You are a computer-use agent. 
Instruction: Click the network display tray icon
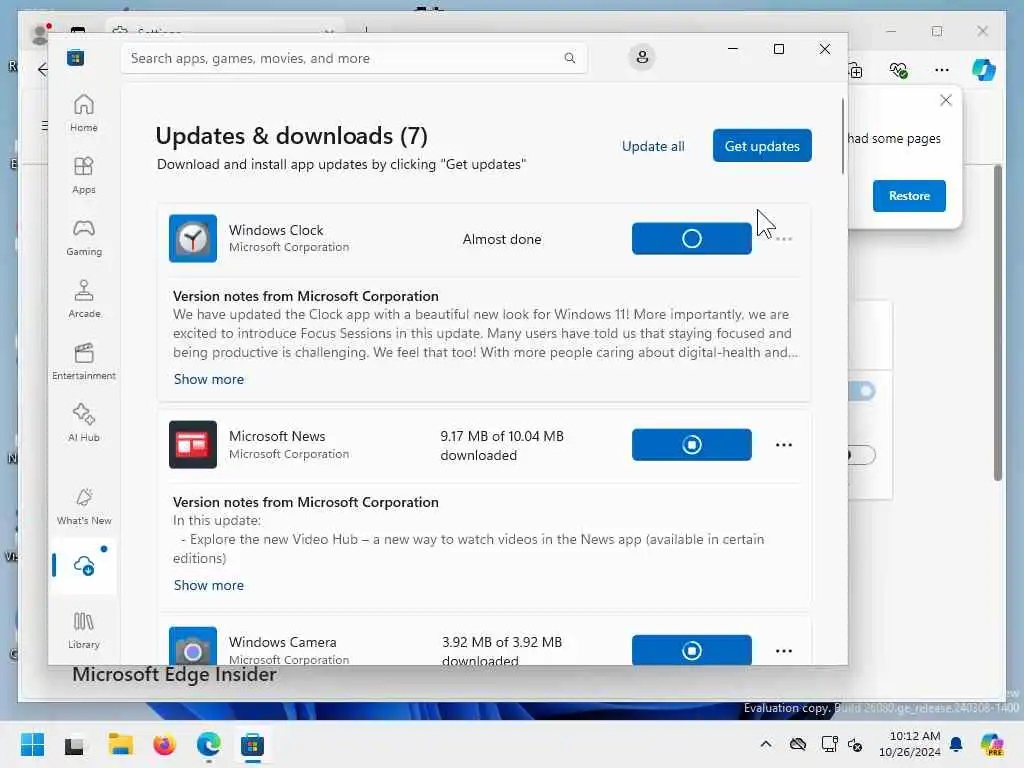tap(829, 744)
